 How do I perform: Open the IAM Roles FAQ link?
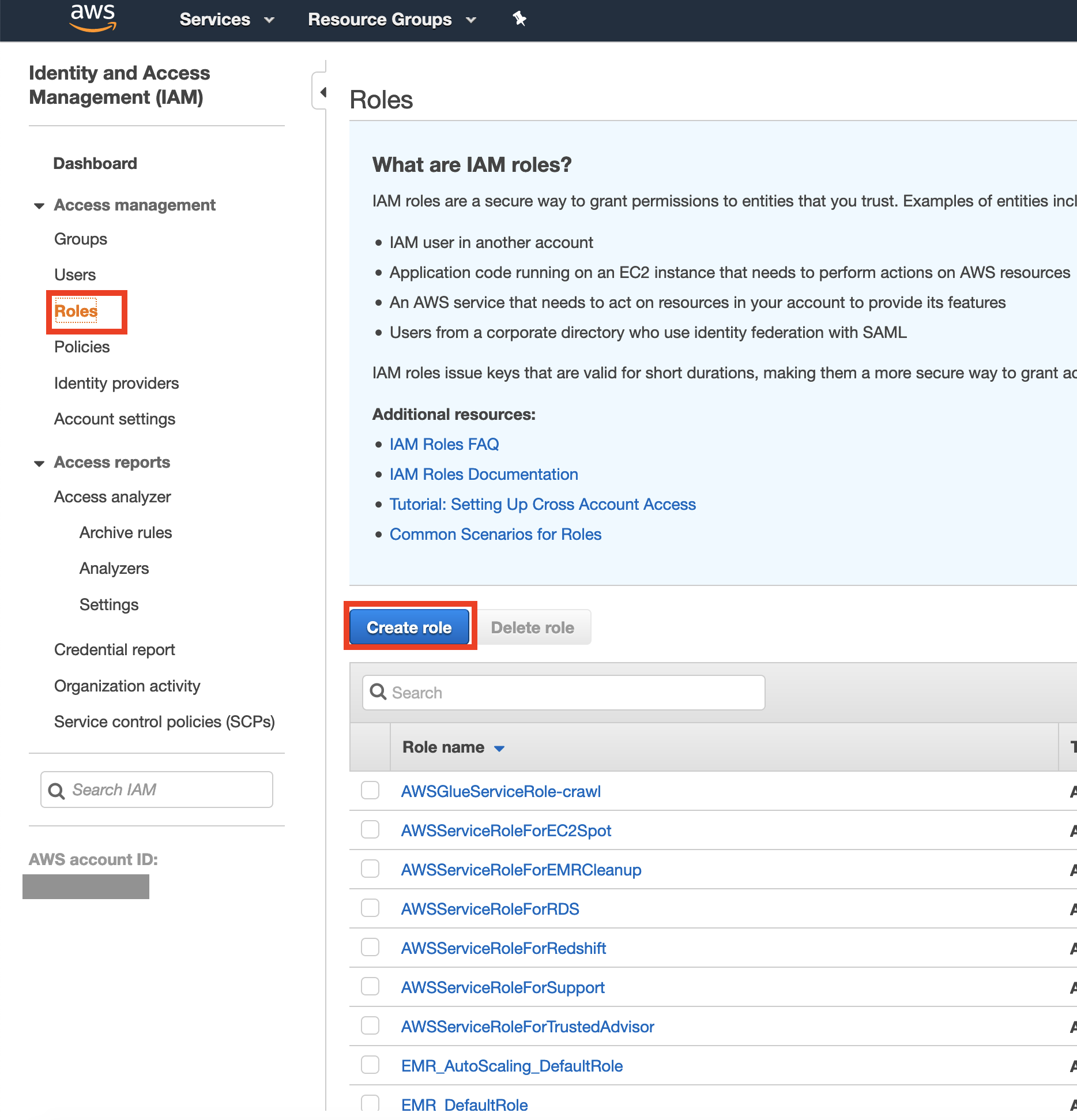445,445
